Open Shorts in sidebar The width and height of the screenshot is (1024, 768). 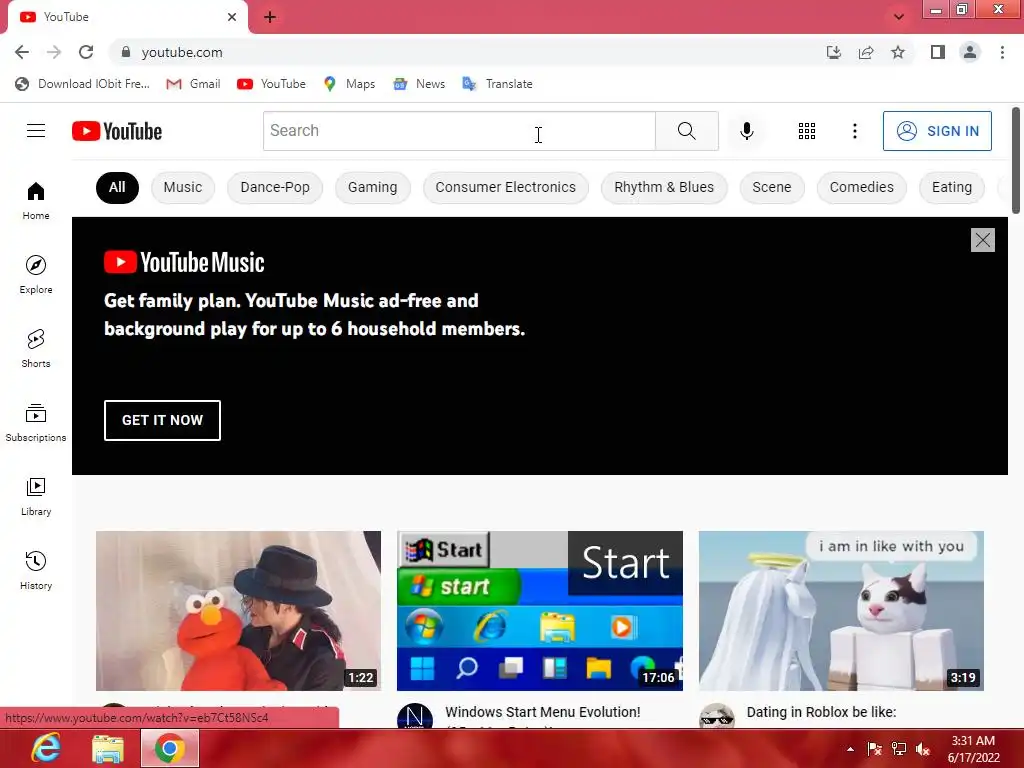(36, 348)
